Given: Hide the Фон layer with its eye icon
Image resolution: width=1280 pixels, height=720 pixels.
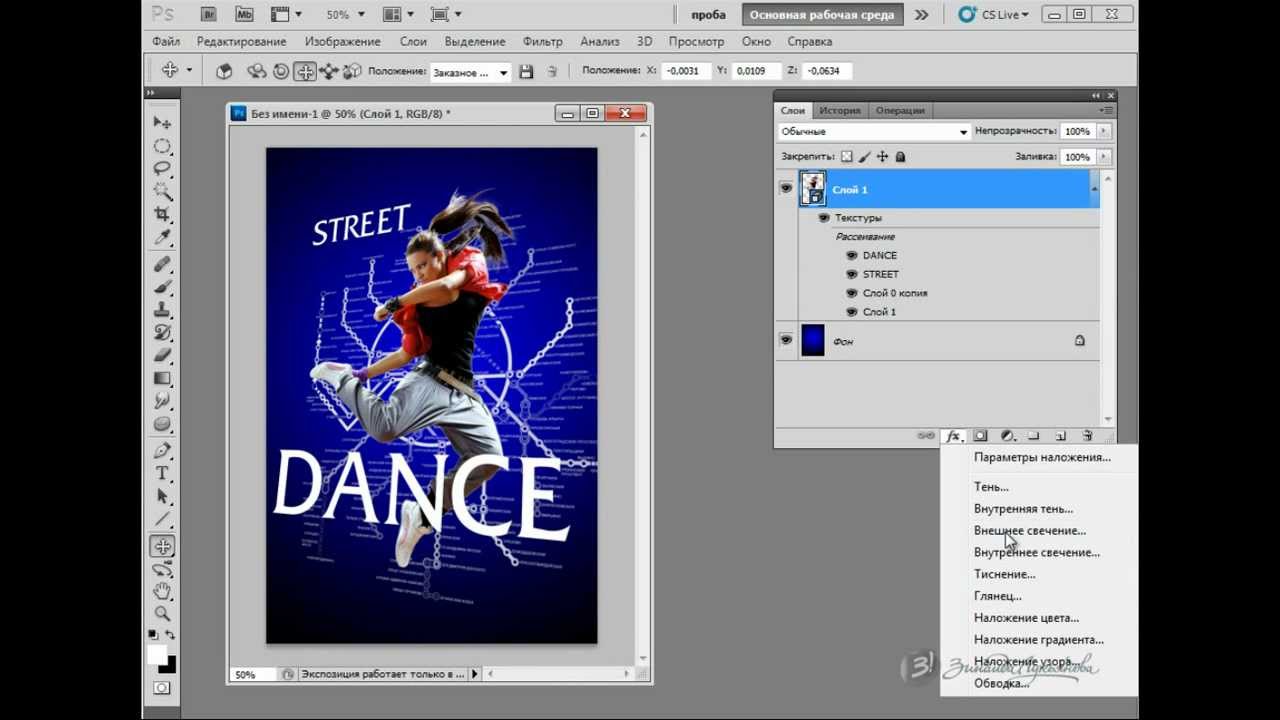Looking at the screenshot, I should tap(786, 340).
